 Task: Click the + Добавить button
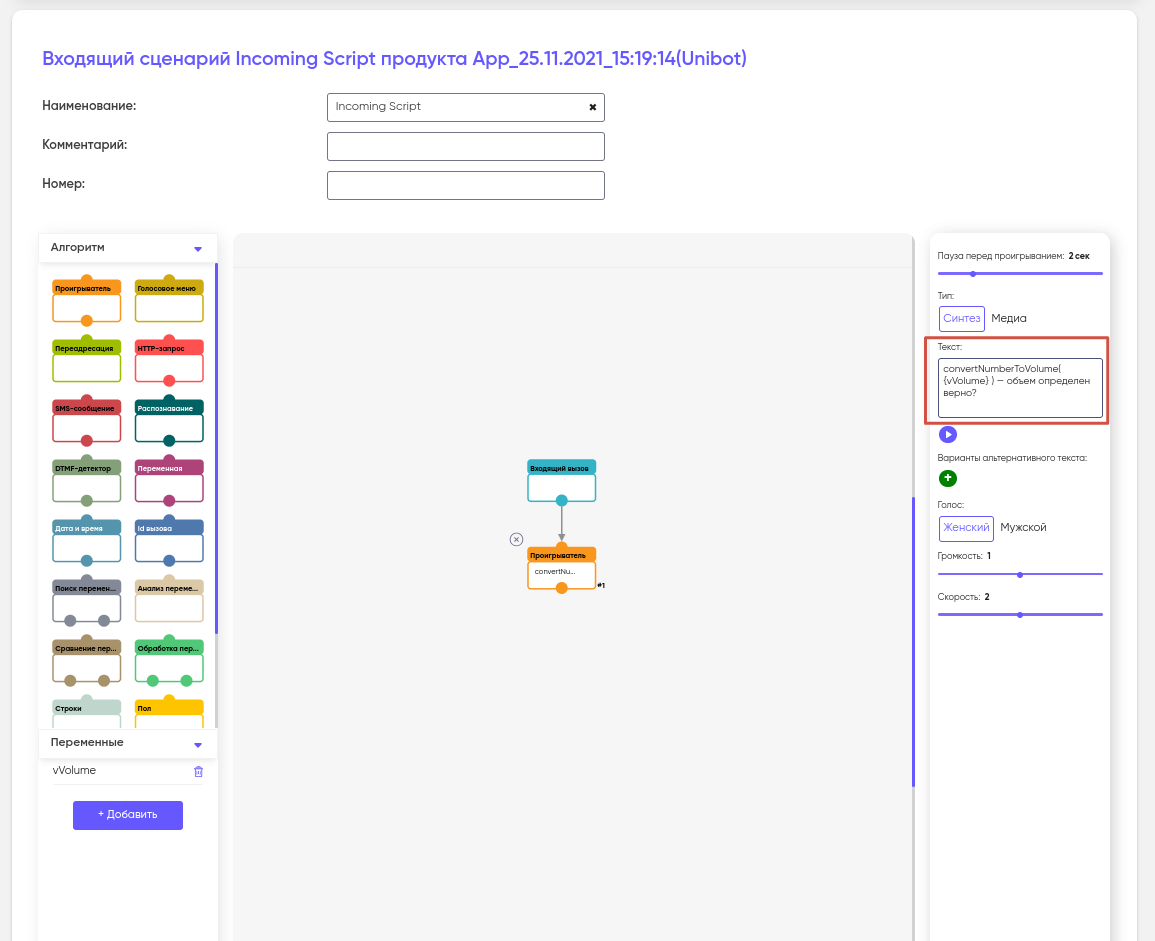coord(128,815)
